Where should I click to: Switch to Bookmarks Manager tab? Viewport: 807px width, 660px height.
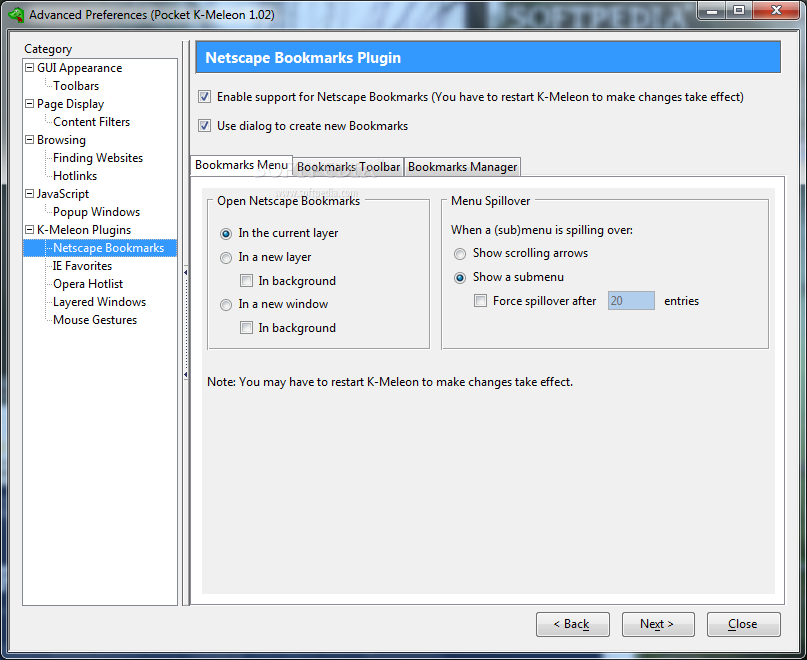[462, 167]
